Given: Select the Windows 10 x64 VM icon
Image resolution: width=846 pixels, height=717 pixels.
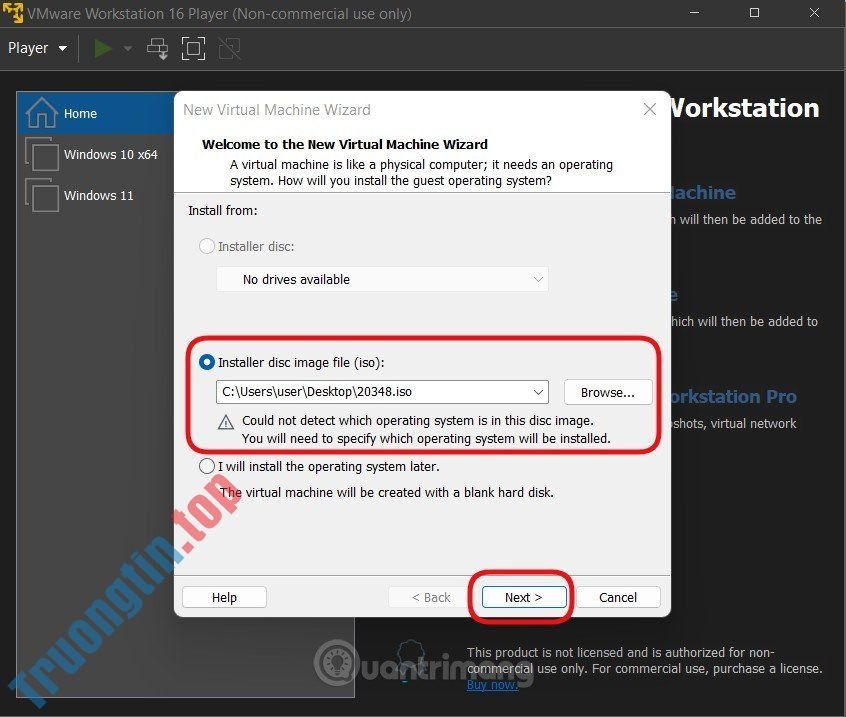Looking at the screenshot, I should coord(42,154).
